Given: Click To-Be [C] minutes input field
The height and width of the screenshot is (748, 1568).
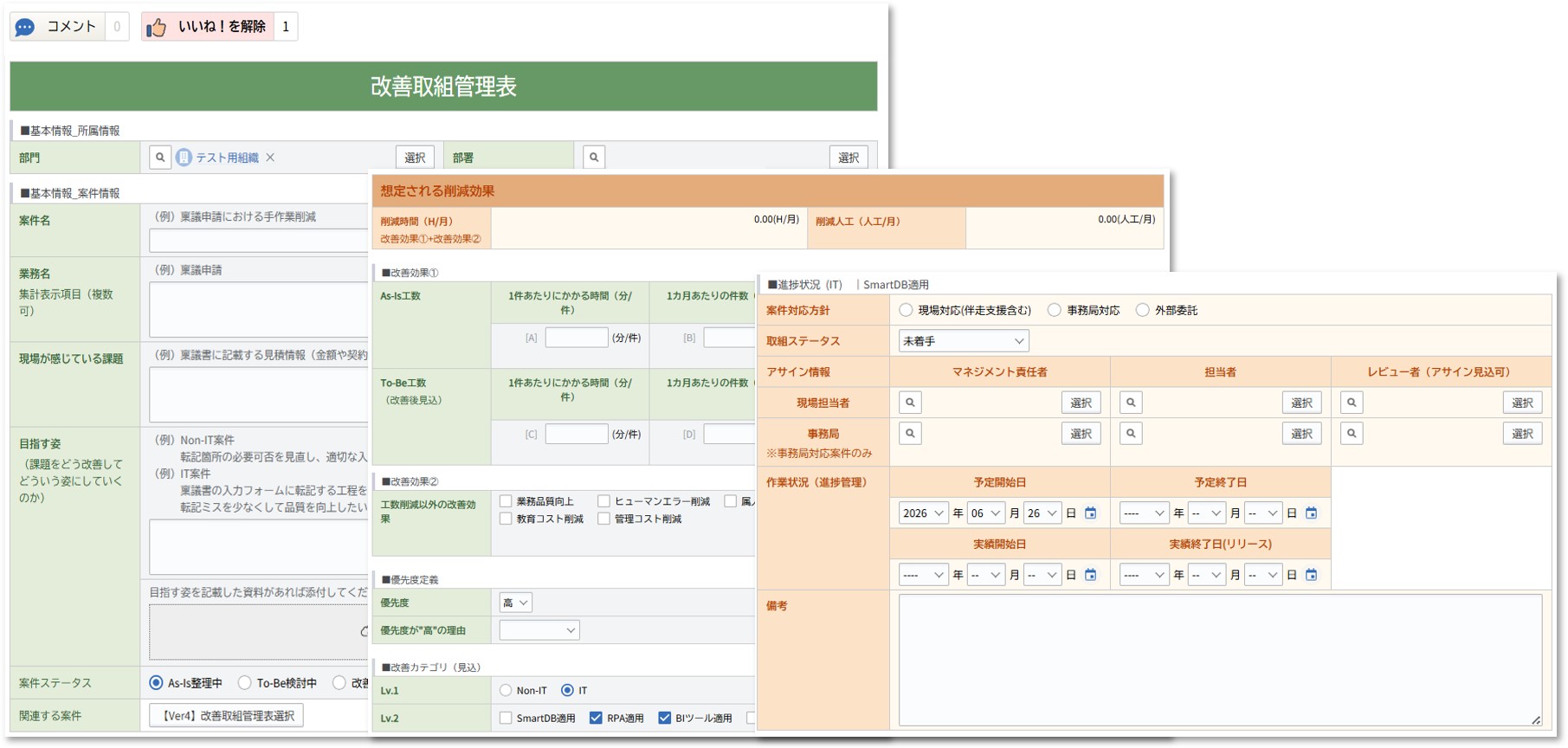Looking at the screenshot, I should (x=577, y=434).
